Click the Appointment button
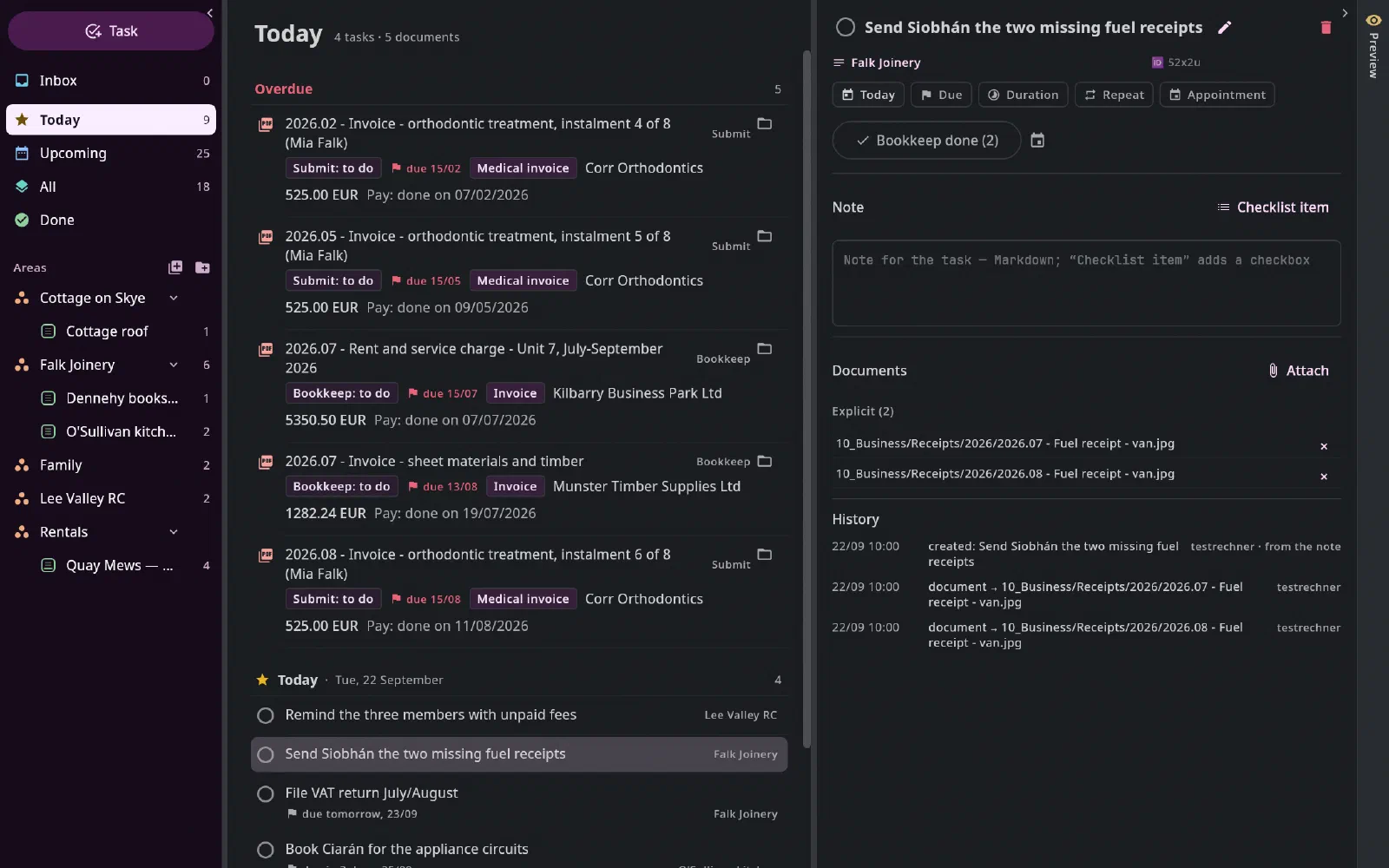 (1217, 95)
